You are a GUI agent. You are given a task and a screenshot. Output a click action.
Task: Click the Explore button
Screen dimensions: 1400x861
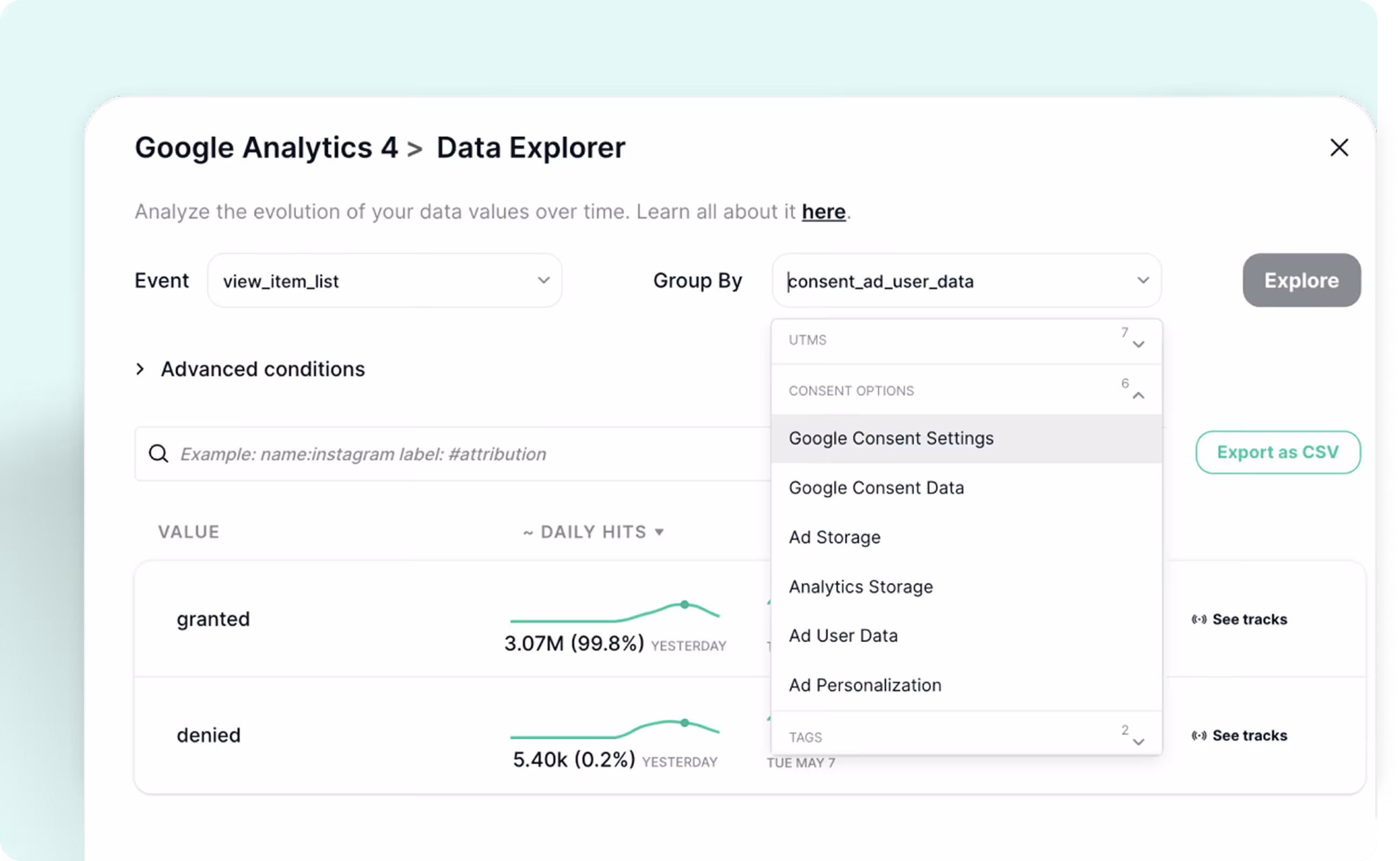[x=1302, y=280]
